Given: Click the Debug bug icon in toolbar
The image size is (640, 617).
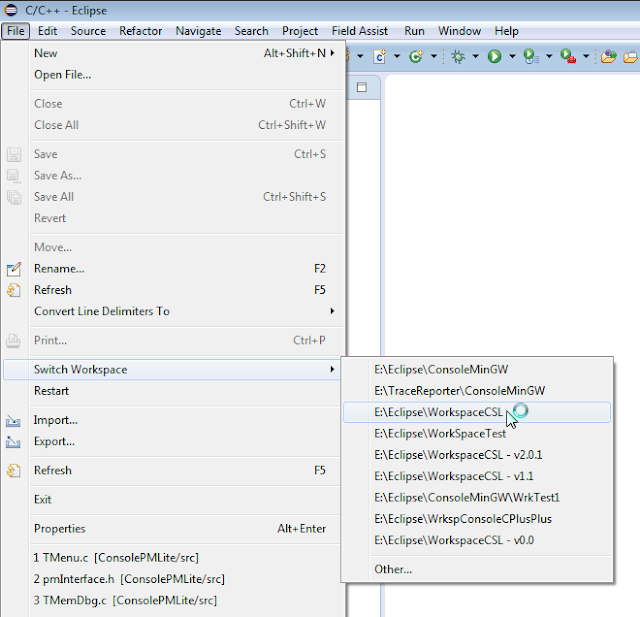Looking at the screenshot, I should pos(458,56).
